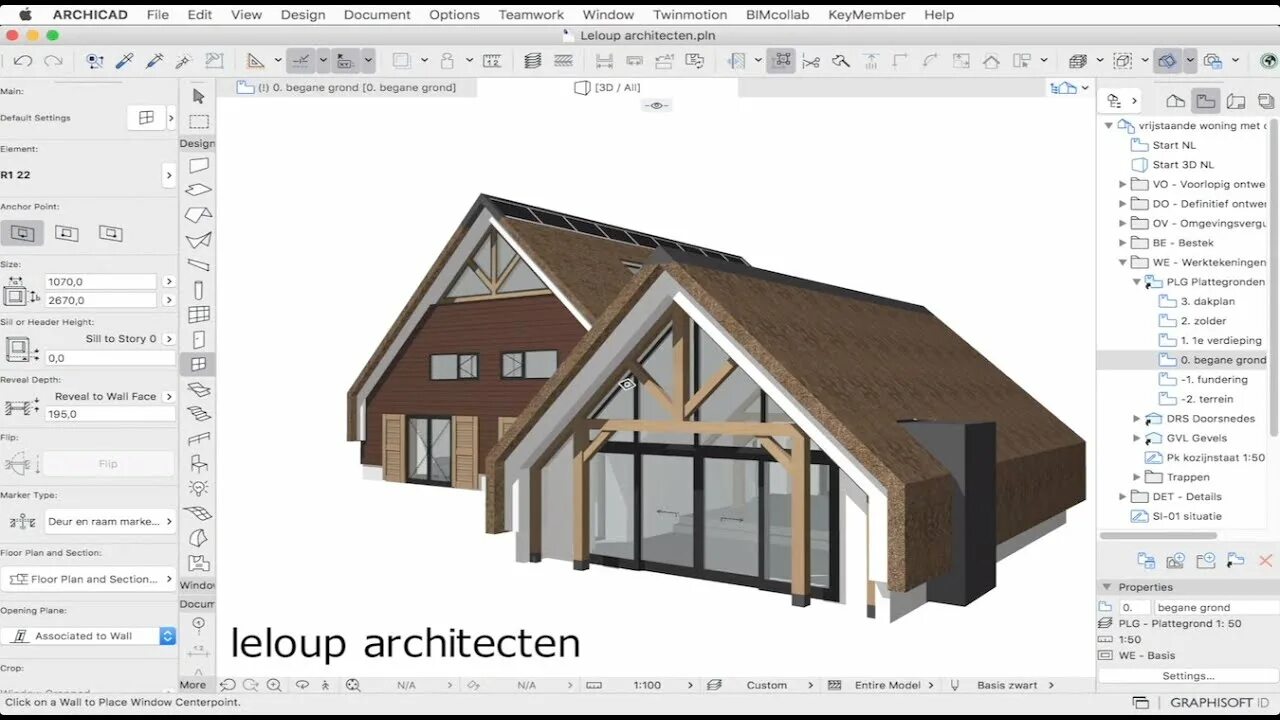Expand the DO - Definitief ontwerp folder
Image resolution: width=1280 pixels, height=720 pixels.
tap(1123, 204)
